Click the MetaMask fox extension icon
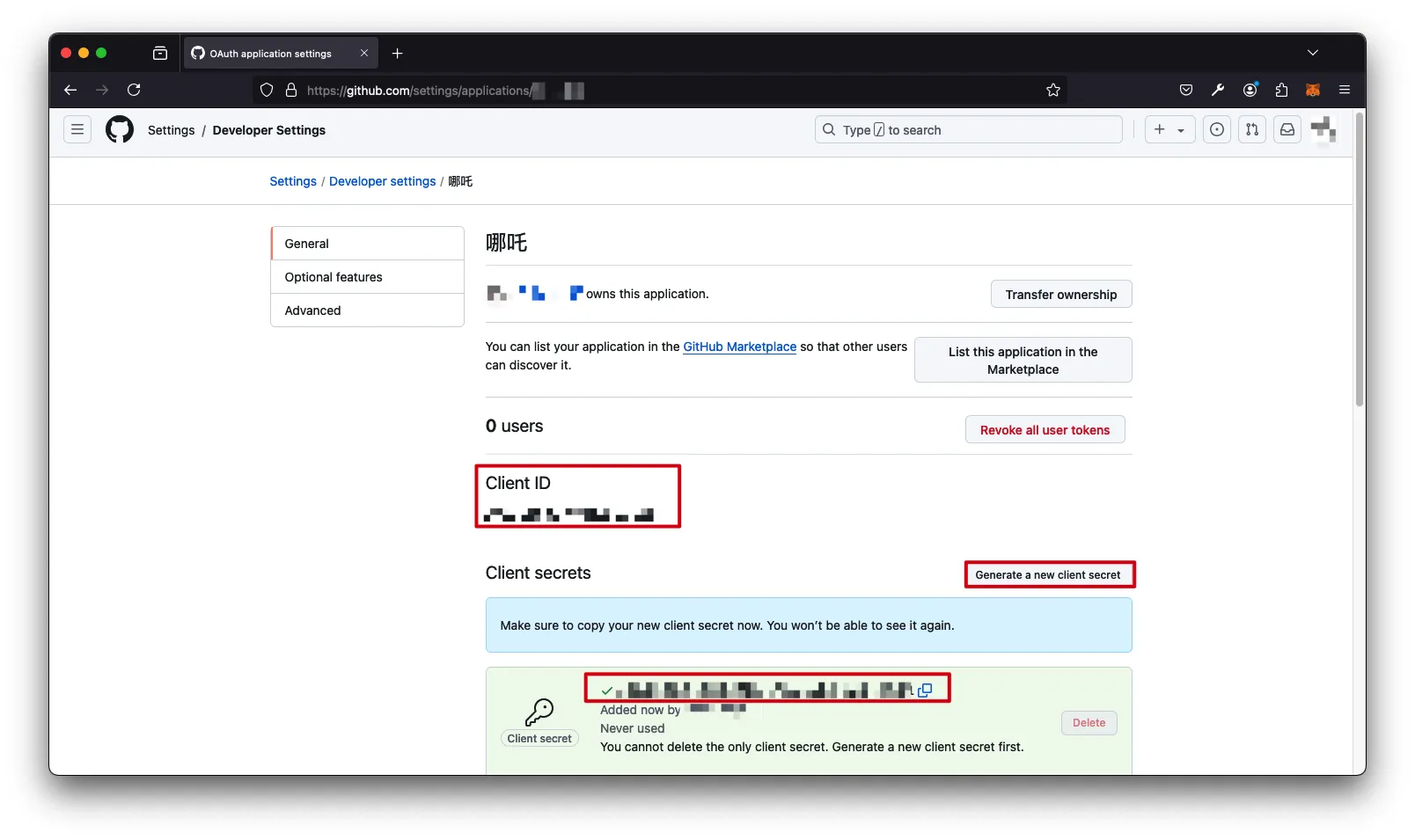Image resolution: width=1415 pixels, height=840 pixels. coord(1312,91)
